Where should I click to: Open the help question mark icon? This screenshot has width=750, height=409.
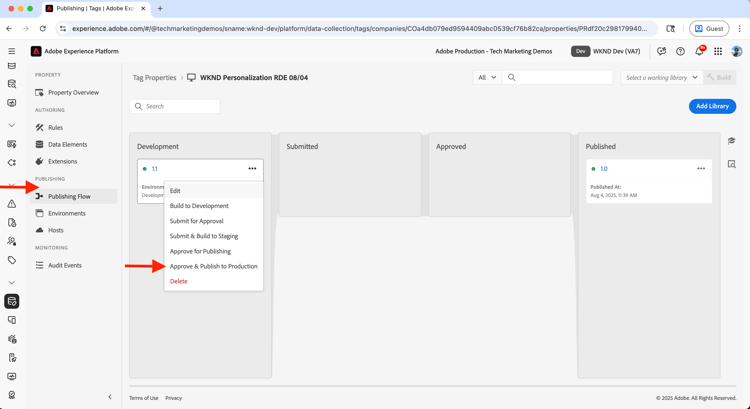click(680, 51)
